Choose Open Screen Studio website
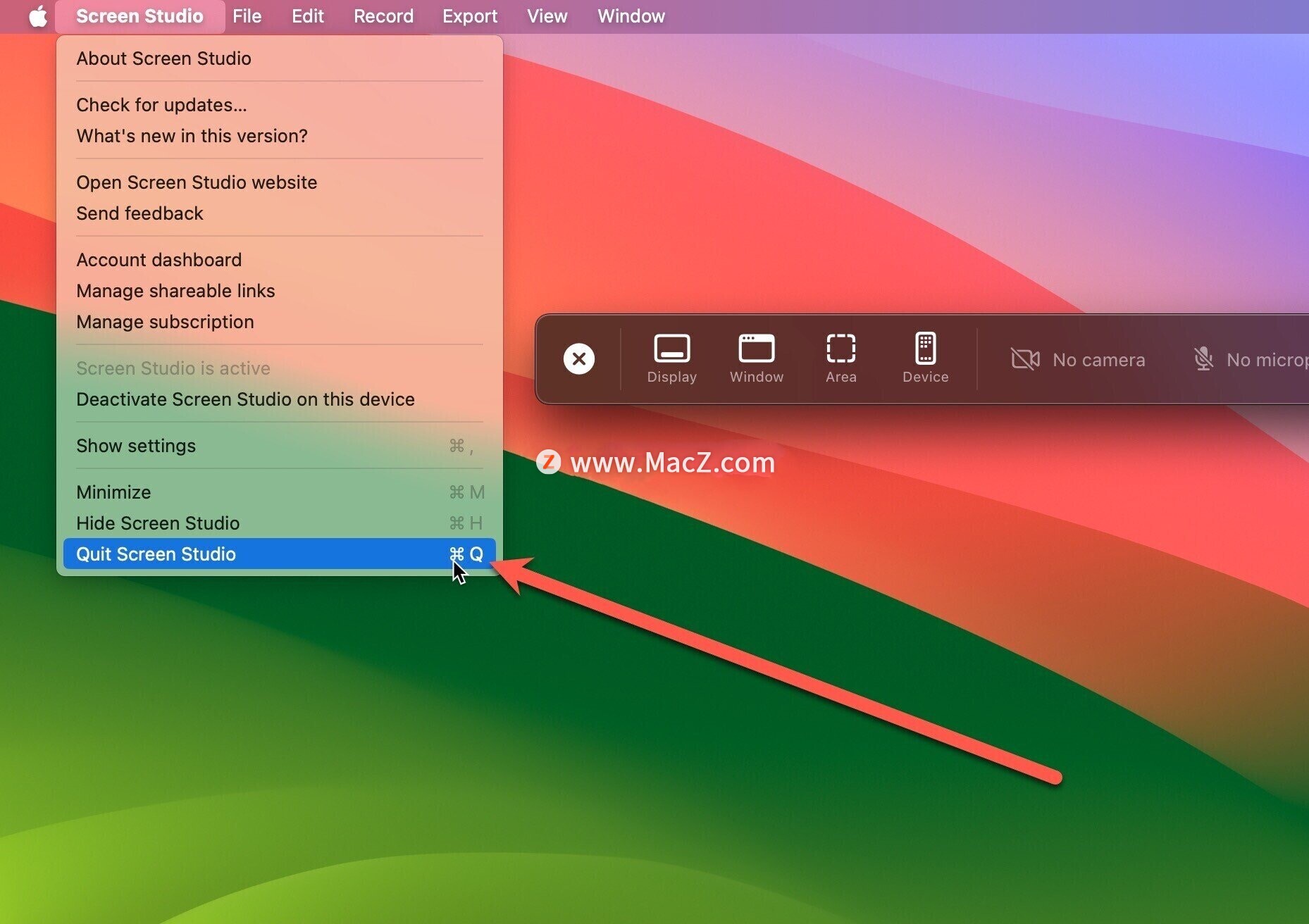The image size is (1309, 924). pos(279,182)
